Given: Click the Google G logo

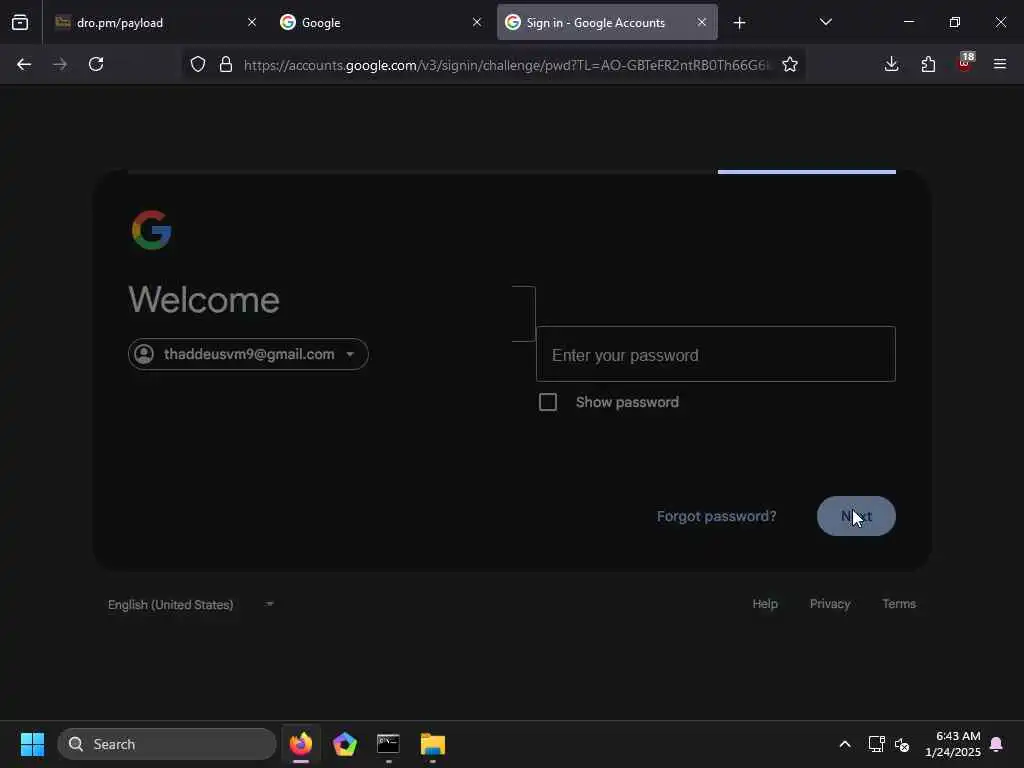Looking at the screenshot, I should point(152,230).
